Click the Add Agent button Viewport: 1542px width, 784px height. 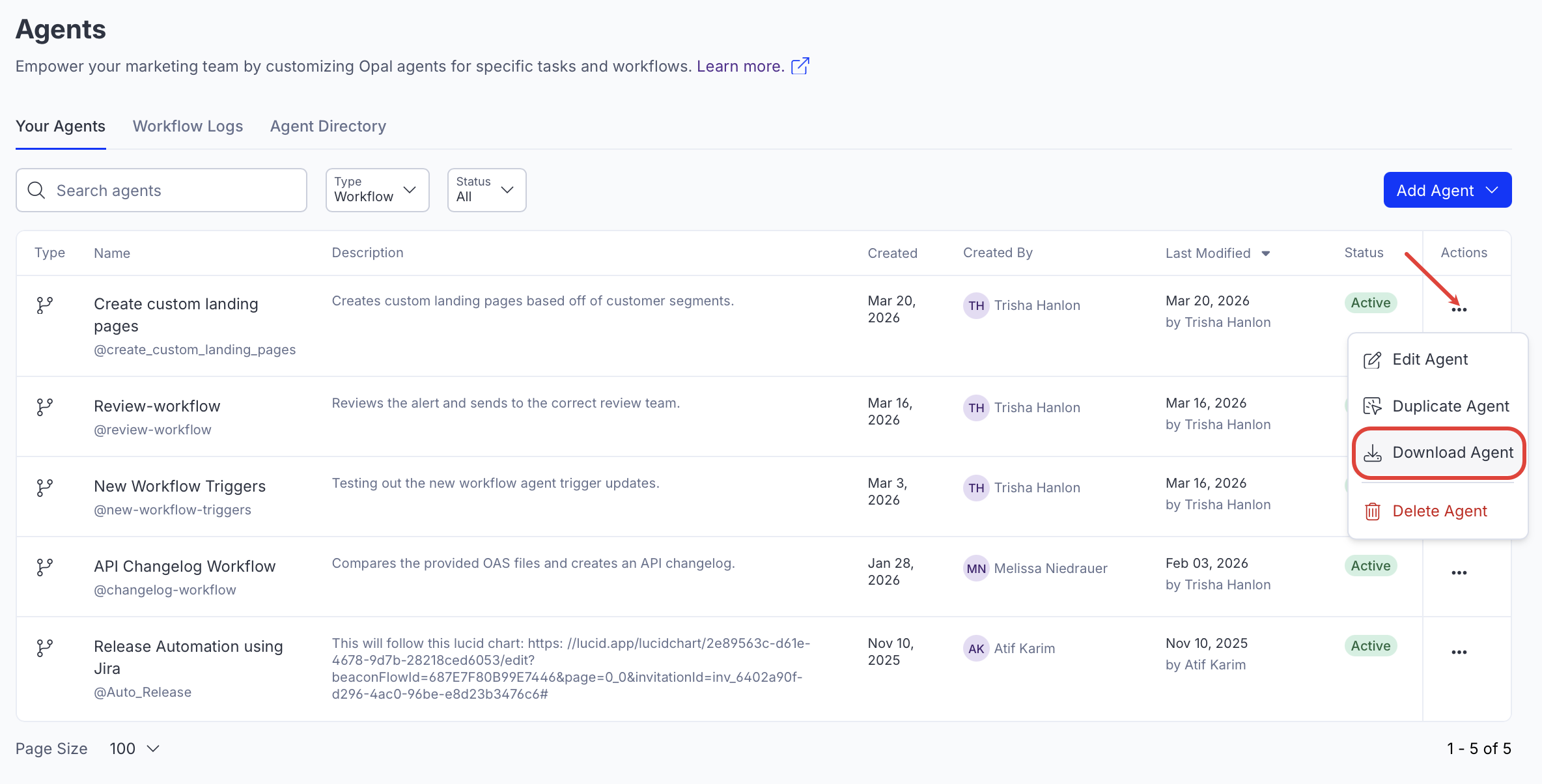[1447, 190]
